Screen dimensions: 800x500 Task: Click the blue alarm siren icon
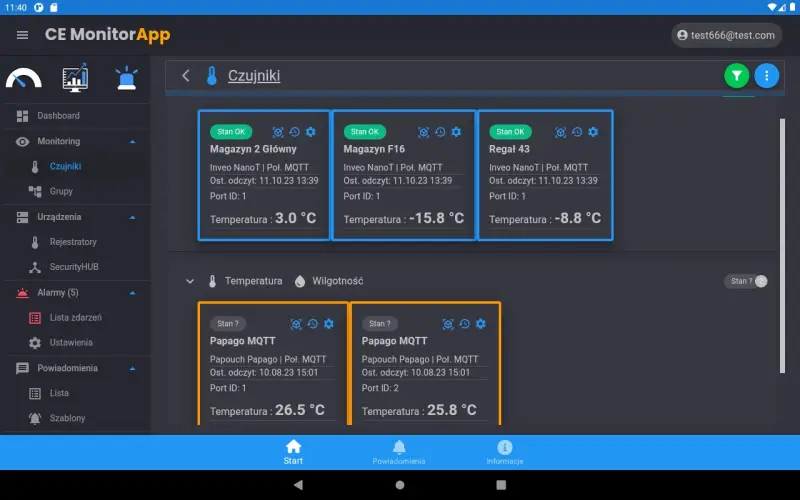127,77
